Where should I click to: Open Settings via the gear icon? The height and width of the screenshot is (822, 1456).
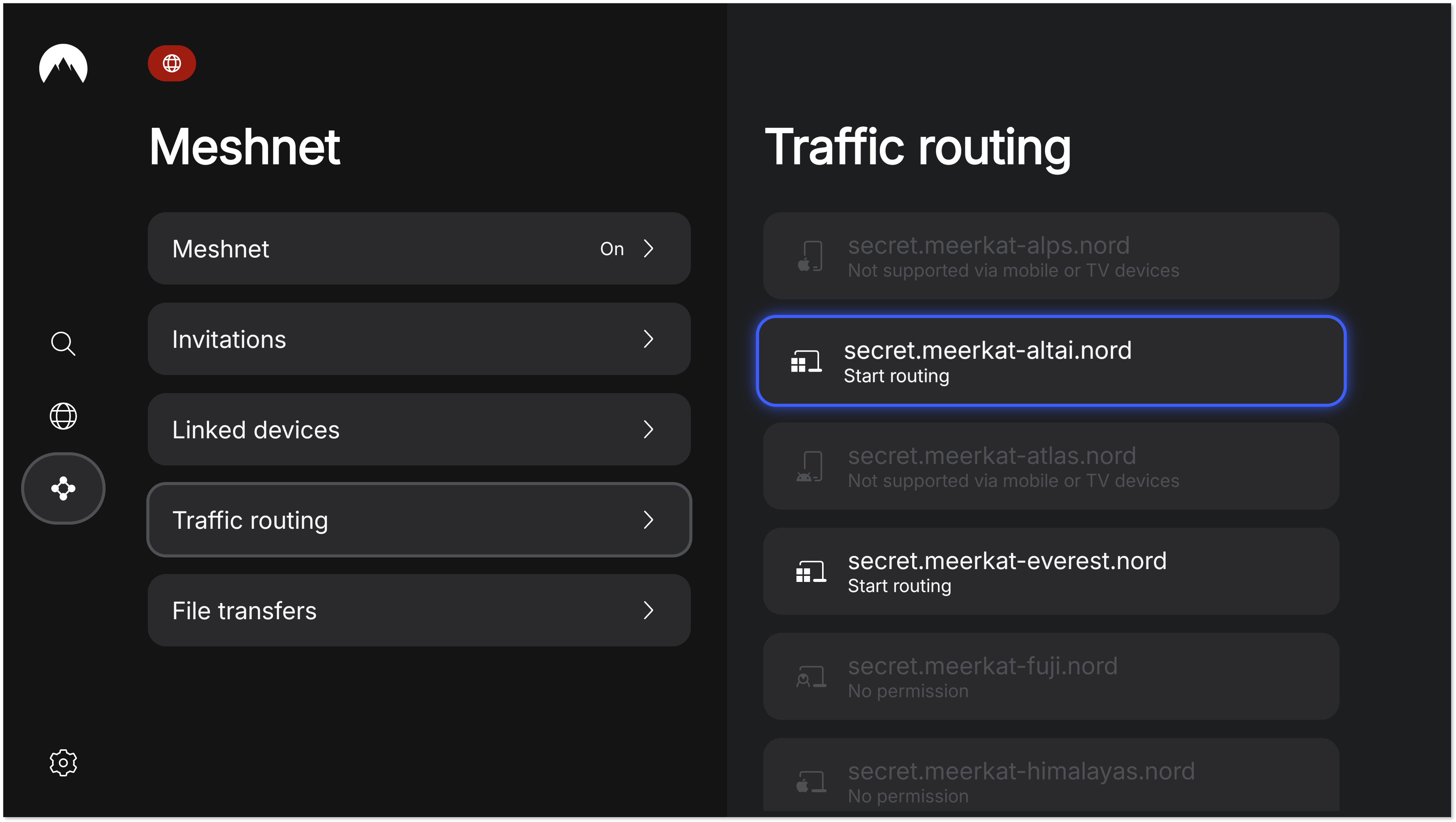[63, 762]
